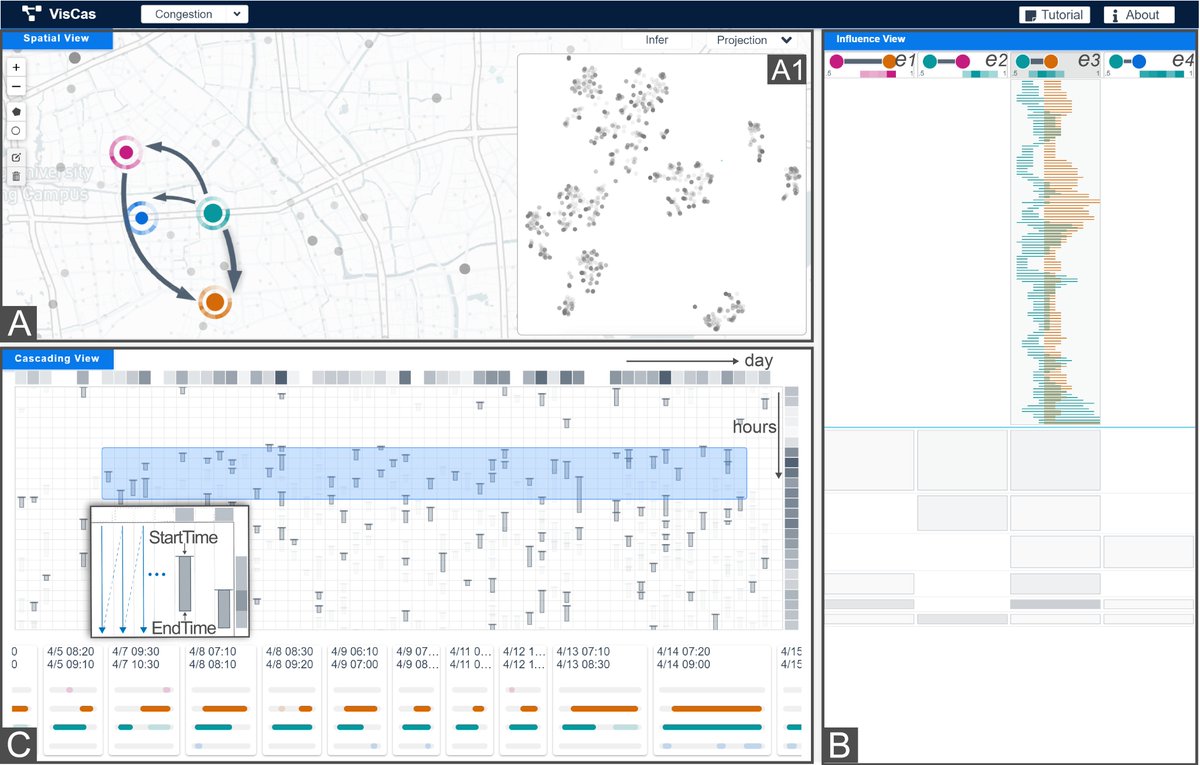Open the 4/13 07:10 cascade card
1200x765 pixels.
(x=600, y=700)
